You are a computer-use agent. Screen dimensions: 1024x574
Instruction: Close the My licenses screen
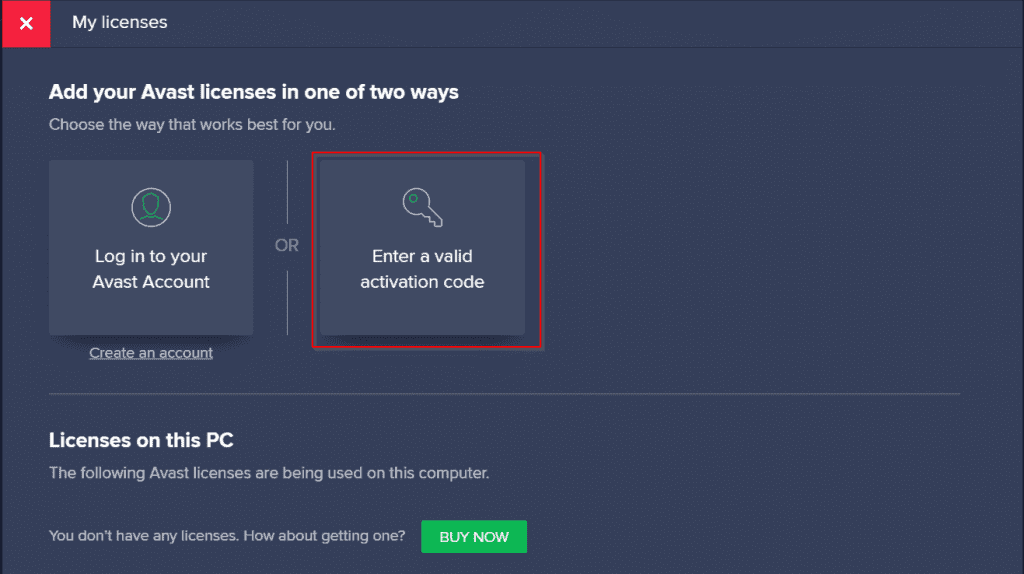click(x=26, y=24)
